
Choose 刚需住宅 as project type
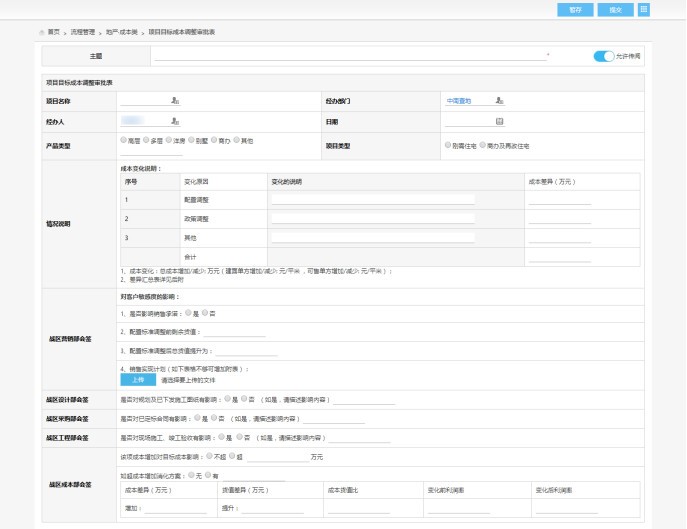pyautogui.click(x=447, y=144)
